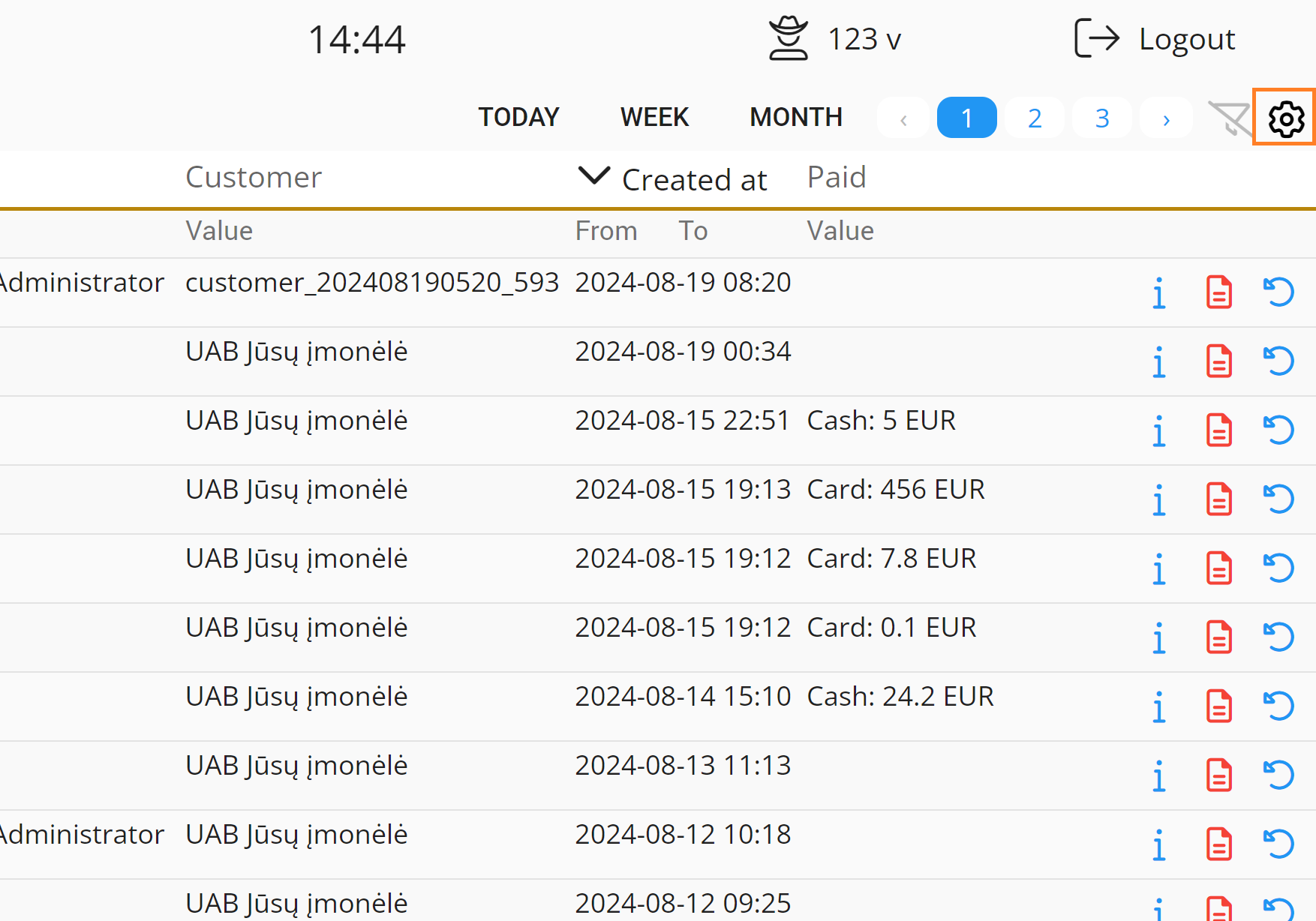Click the Logout button
1316x921 pixels.
point(1155,39)
